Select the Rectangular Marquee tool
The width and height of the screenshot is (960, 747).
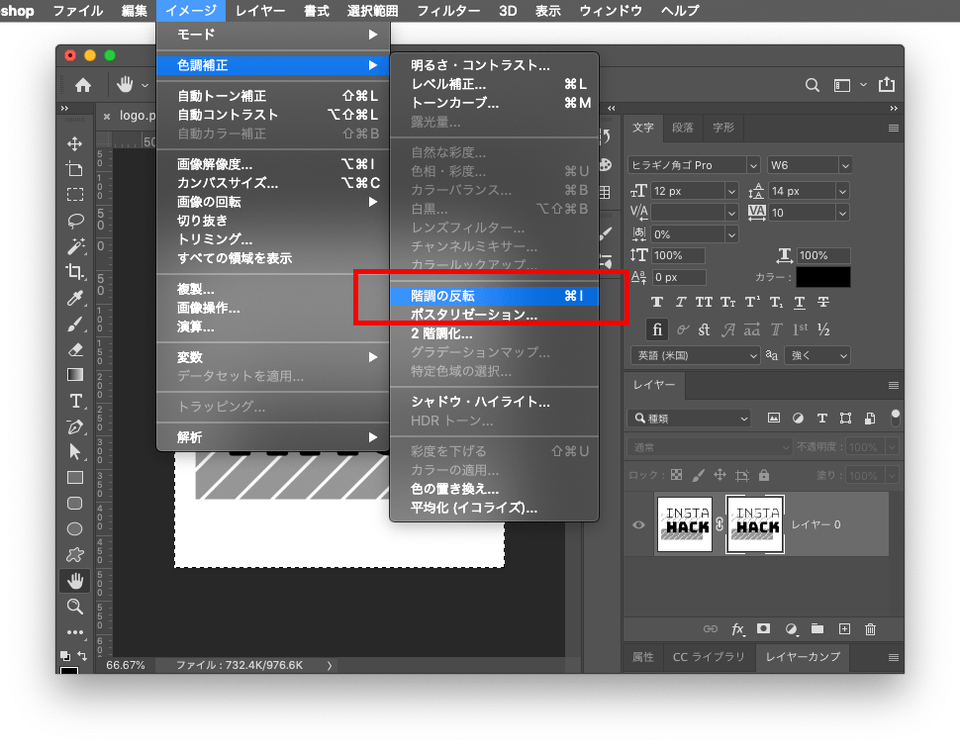point(75,195)
